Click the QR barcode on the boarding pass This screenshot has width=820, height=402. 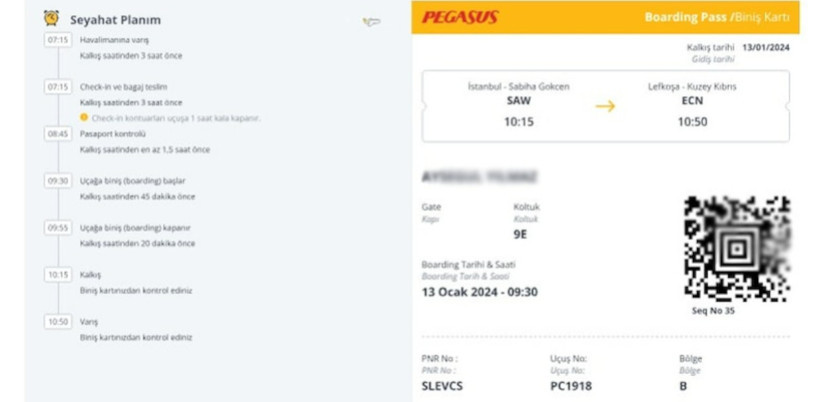[x=737, y=249]
